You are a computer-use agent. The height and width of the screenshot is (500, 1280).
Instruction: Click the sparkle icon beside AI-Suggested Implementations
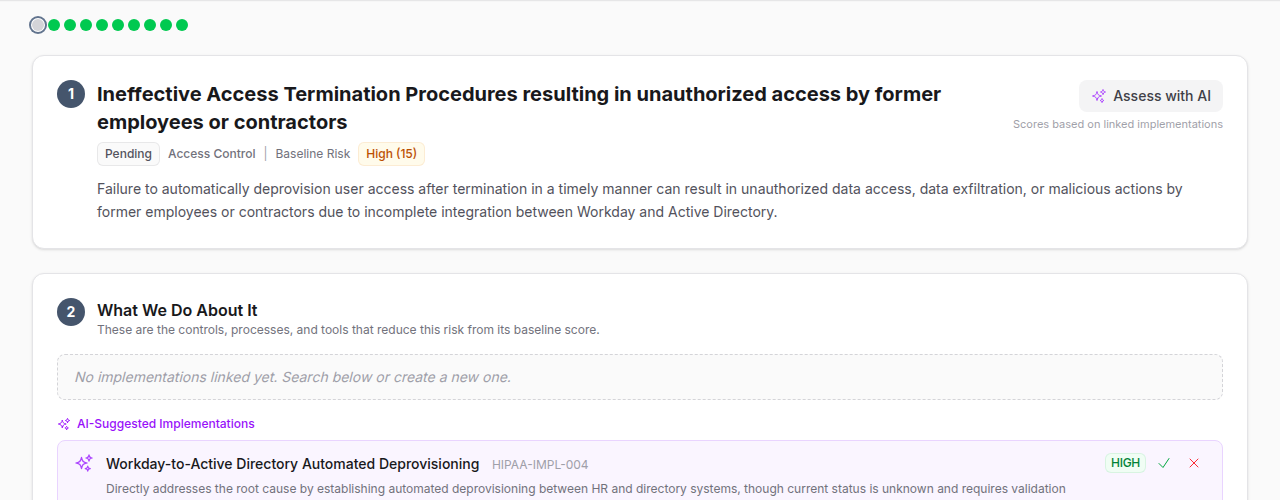(64, 424)
